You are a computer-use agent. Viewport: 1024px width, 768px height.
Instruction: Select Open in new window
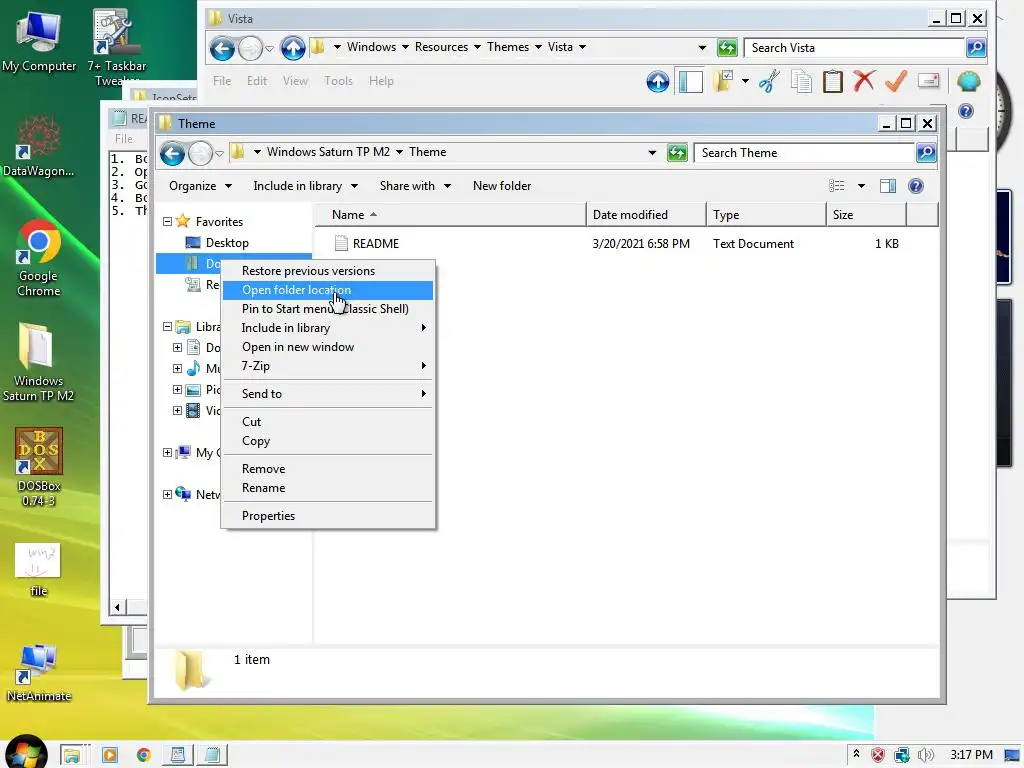click(328, 347)
